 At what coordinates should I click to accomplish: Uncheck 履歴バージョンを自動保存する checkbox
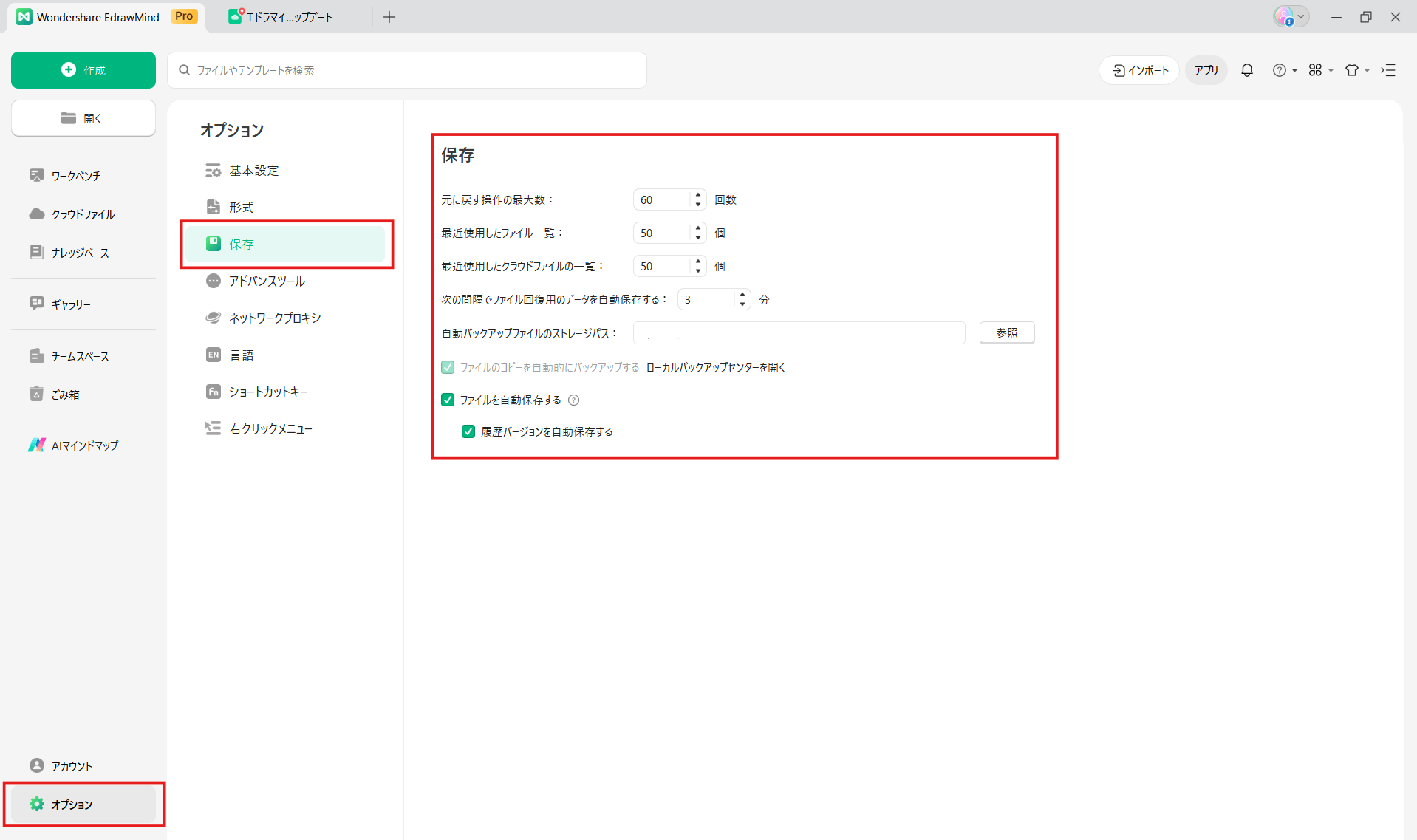(468, 432)
